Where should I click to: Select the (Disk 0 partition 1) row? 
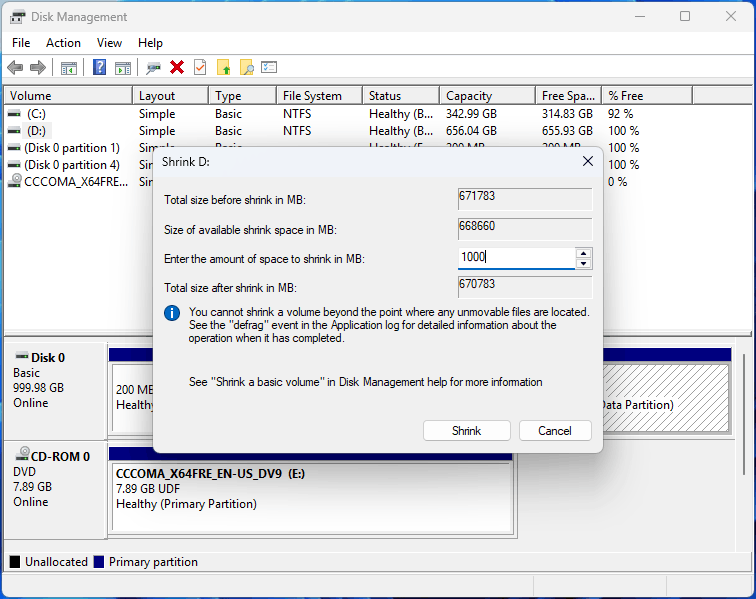(72, 148)
